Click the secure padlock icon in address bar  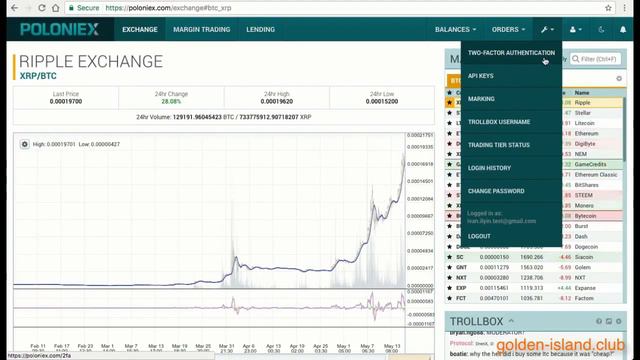71,8
